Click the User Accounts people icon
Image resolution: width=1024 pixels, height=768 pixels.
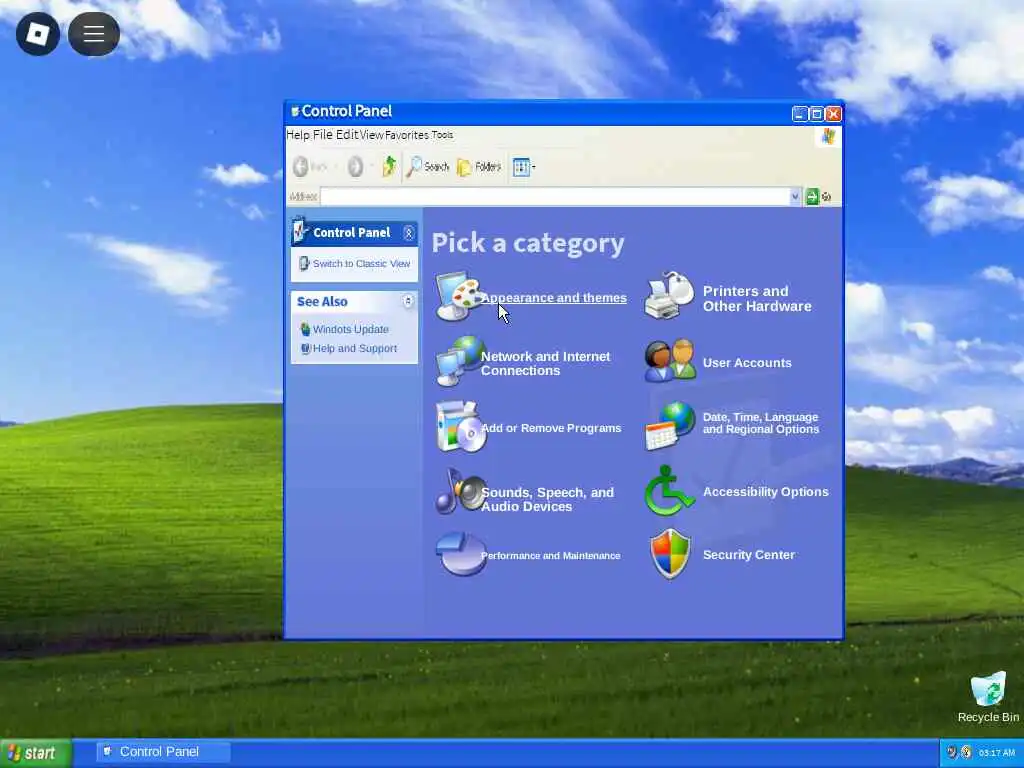click(670, 360)
